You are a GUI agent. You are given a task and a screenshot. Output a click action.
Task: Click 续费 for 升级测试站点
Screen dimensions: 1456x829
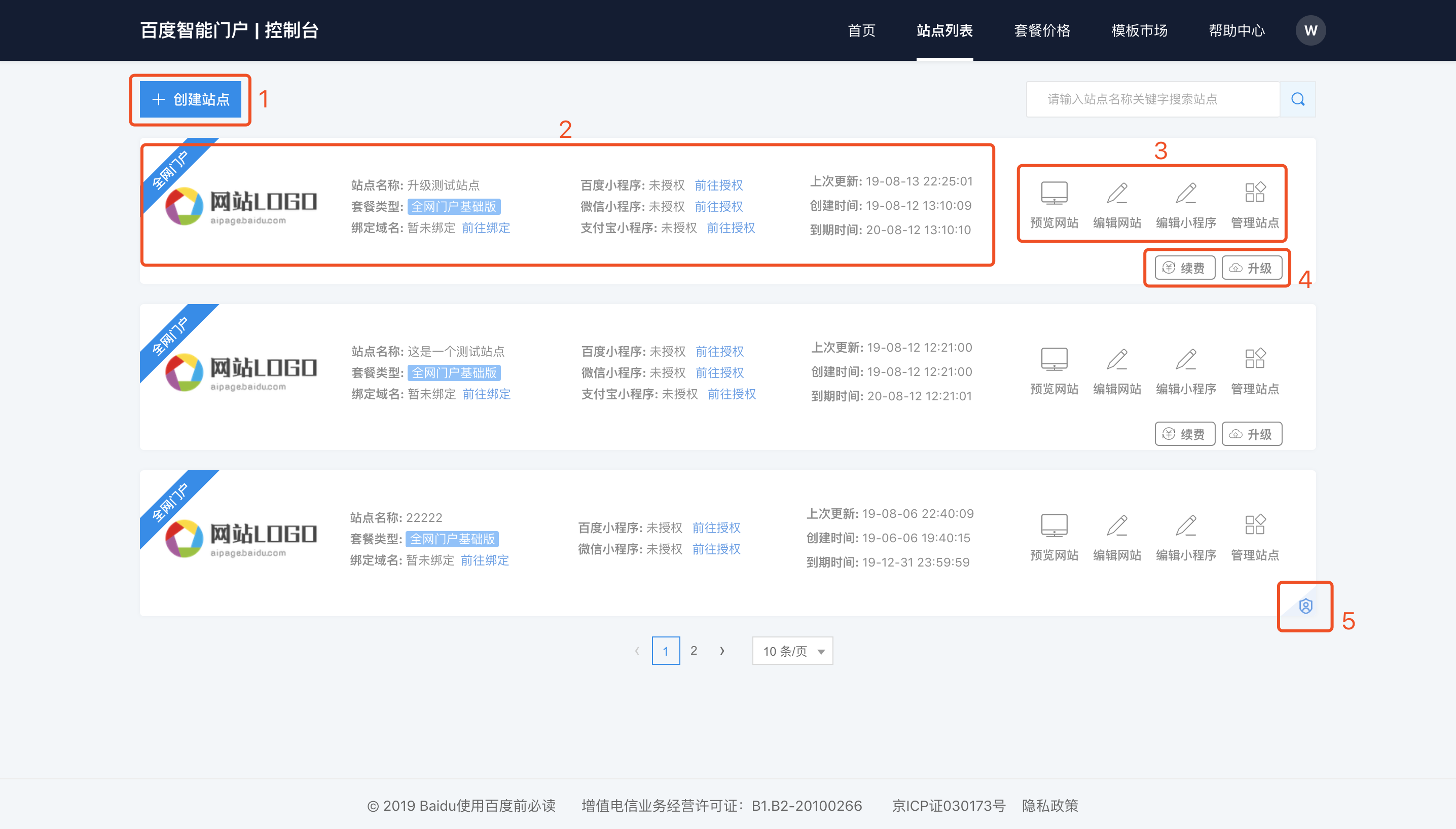point(1184,268)
